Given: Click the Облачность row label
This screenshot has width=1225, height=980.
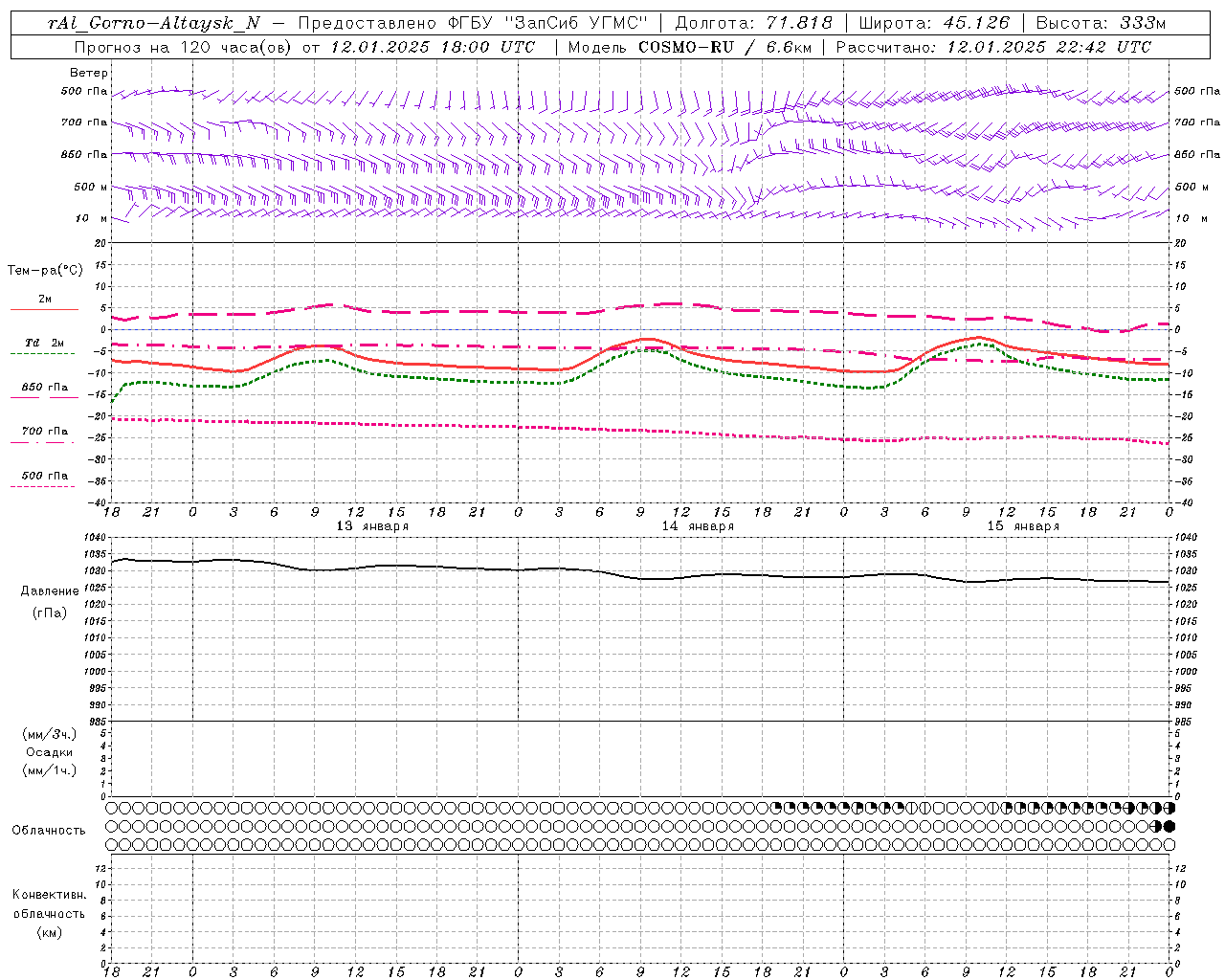Looking at the screenshot, I should [49, 831].
